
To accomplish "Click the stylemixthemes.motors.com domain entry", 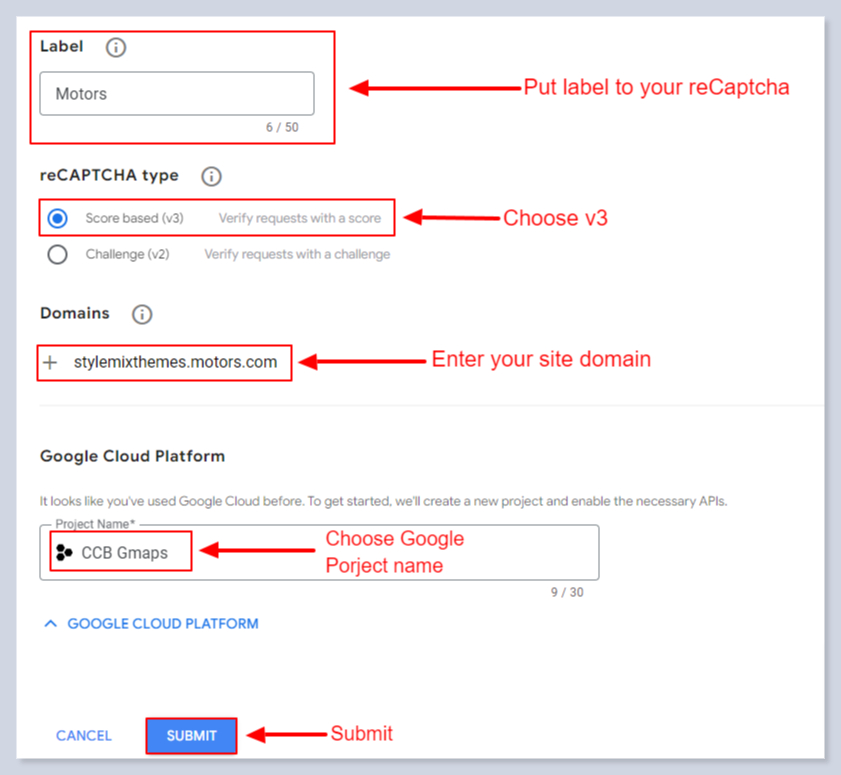I will [x=175, y=362].
